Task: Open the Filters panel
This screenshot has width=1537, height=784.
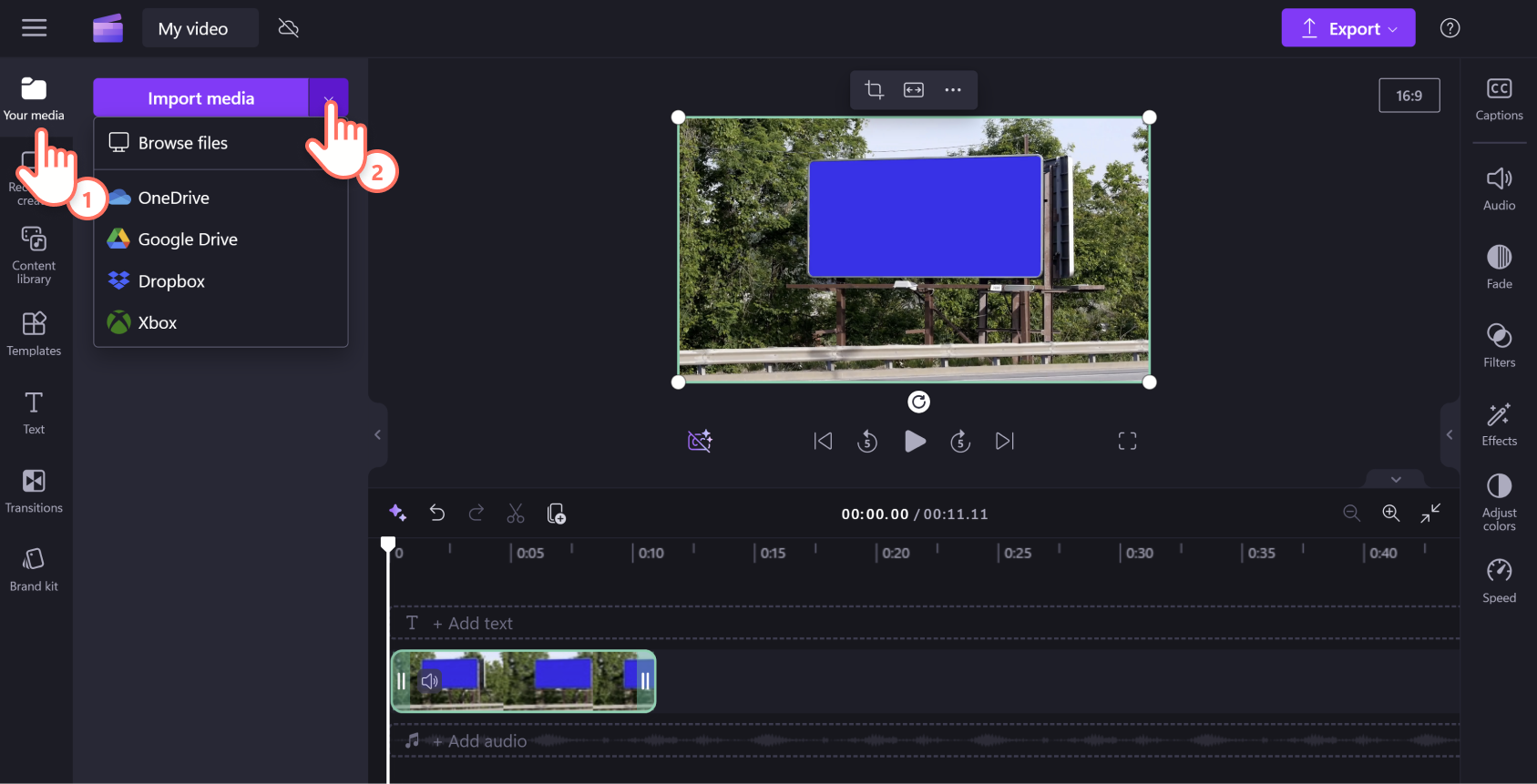Action: (x=1499, y=346)
